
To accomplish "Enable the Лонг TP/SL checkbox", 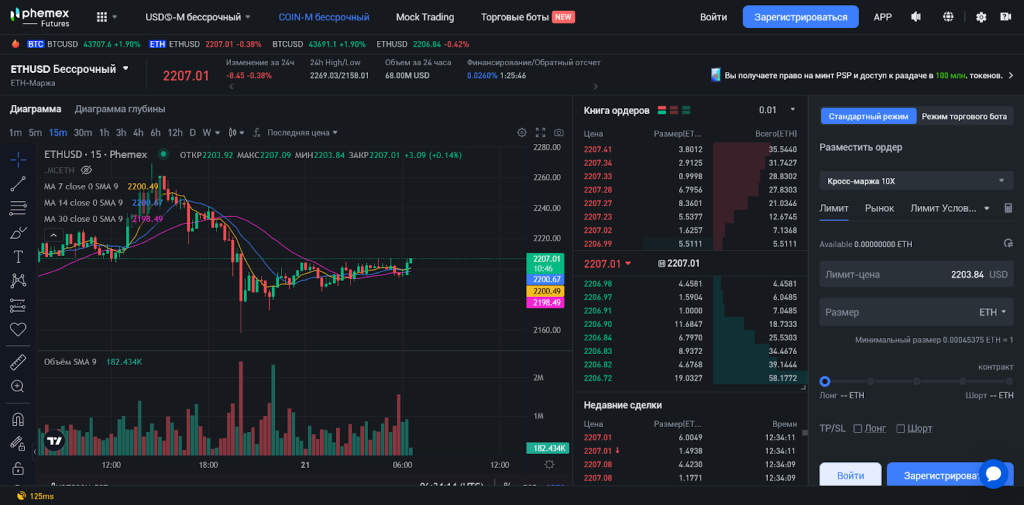I will pos(858,428).
